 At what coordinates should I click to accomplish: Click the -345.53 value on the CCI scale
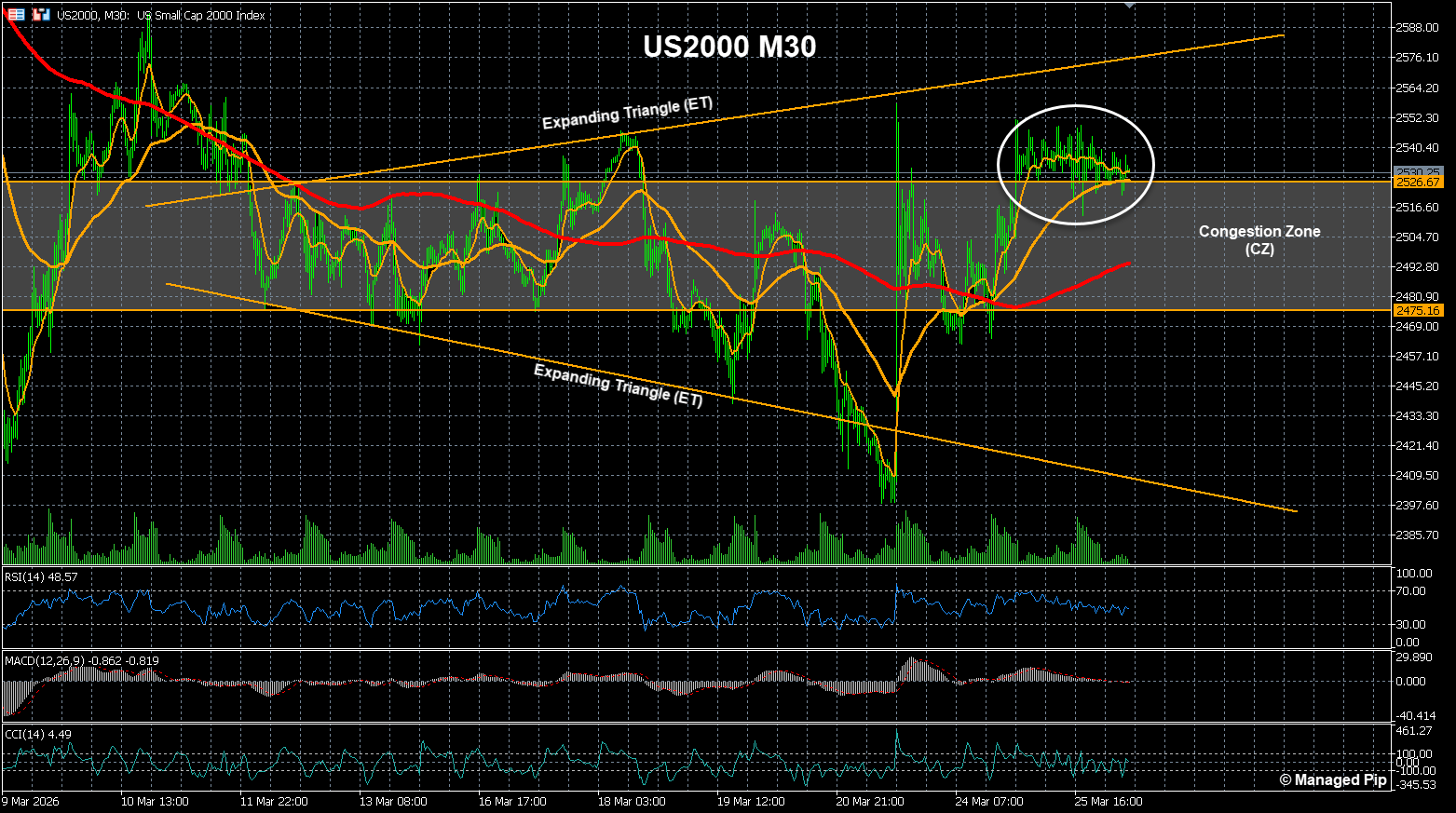click(1416, 785)
